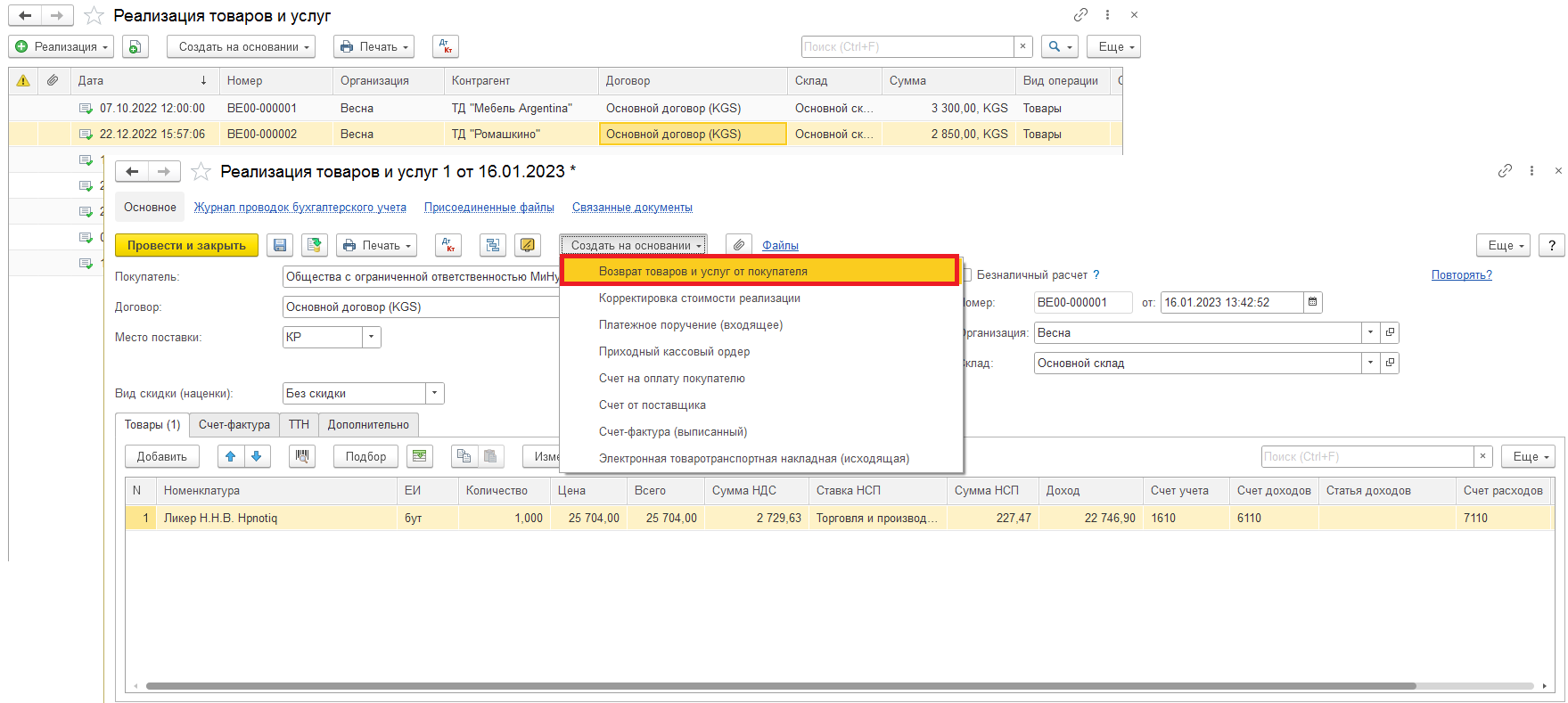Click the Подбор button
The height and width of the screenshot is (703, 1568).
(x=365, y=456)
